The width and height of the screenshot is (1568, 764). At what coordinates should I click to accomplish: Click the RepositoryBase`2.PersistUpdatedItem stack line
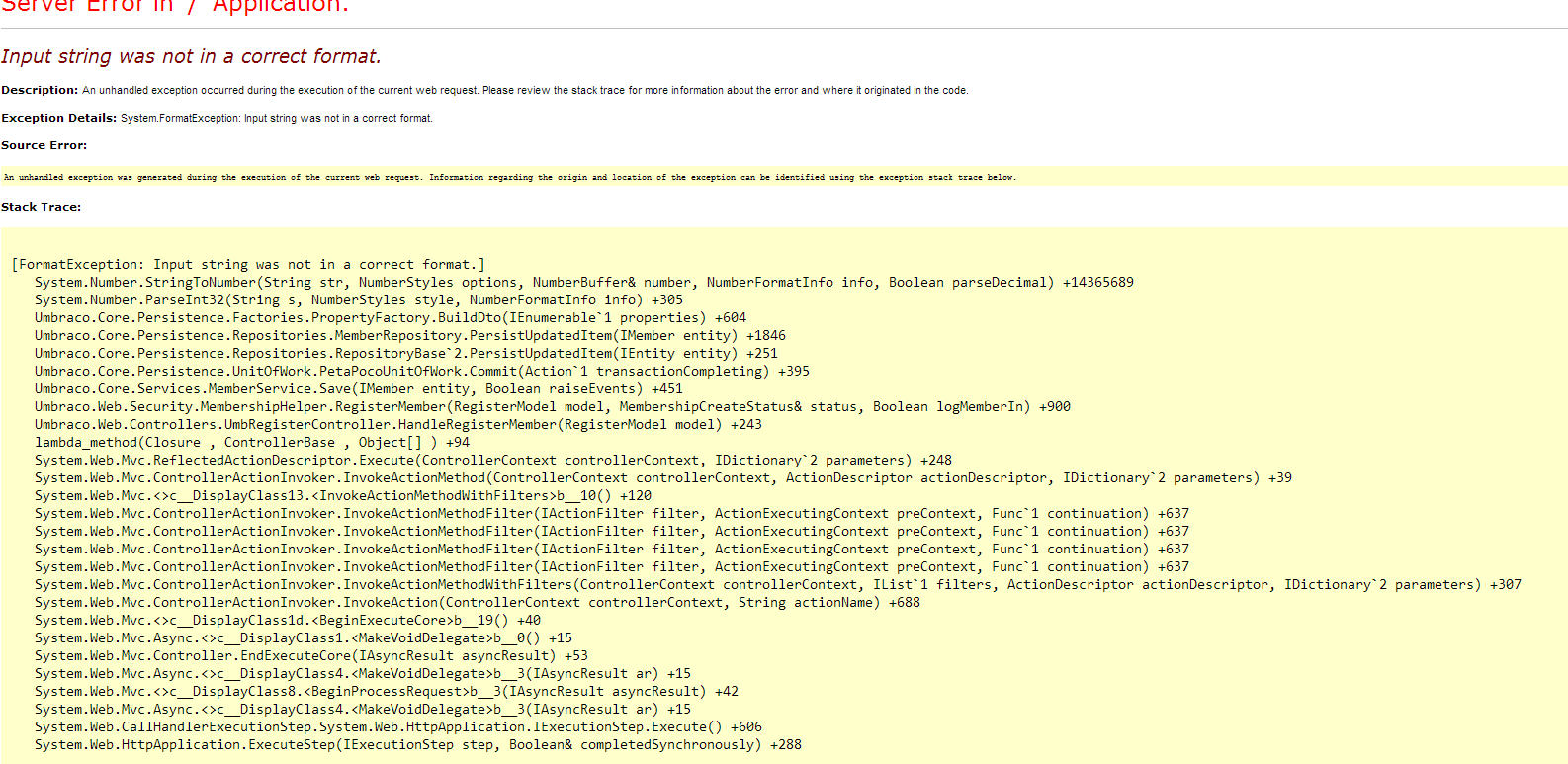coord(406,353)
